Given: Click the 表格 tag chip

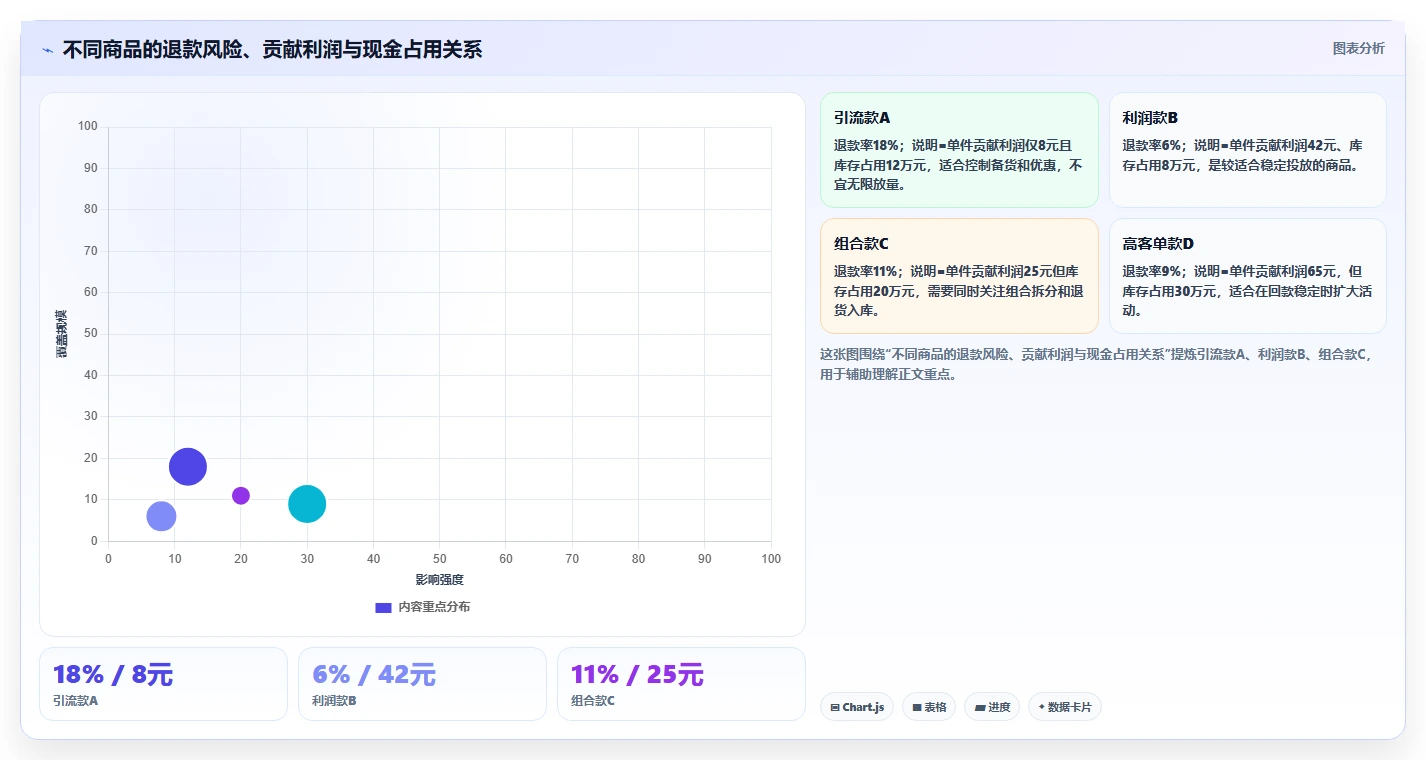Looking at the screenshot, I should [x=929, y=707].
